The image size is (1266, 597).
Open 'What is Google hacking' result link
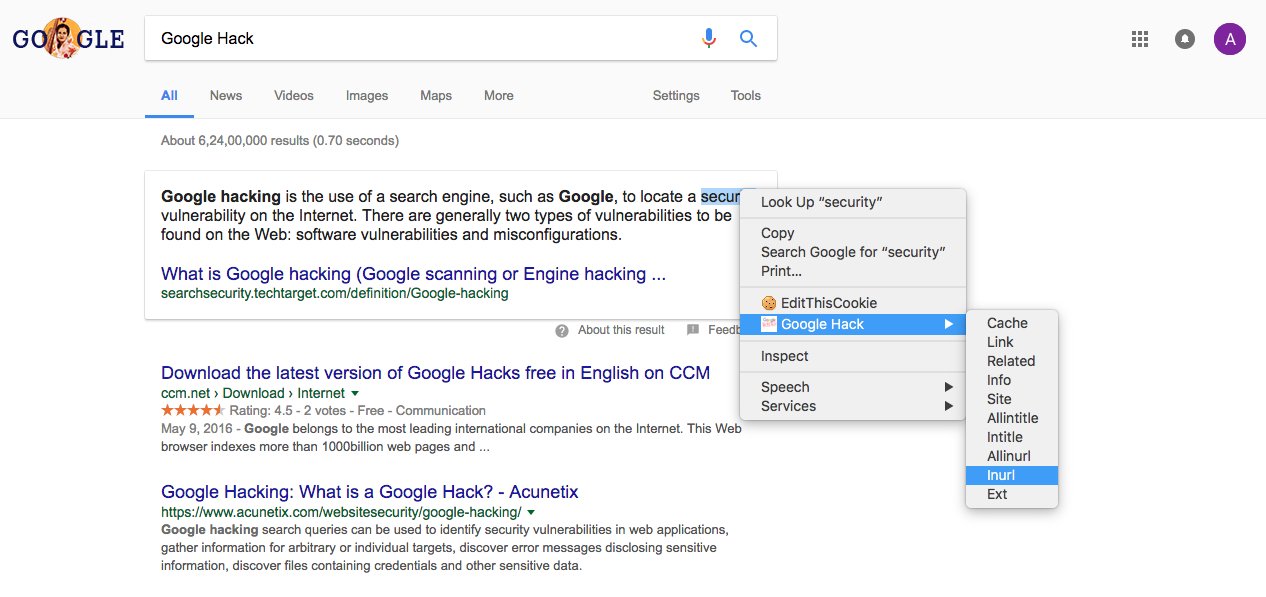pyautogui.click(x=413, y=274)
